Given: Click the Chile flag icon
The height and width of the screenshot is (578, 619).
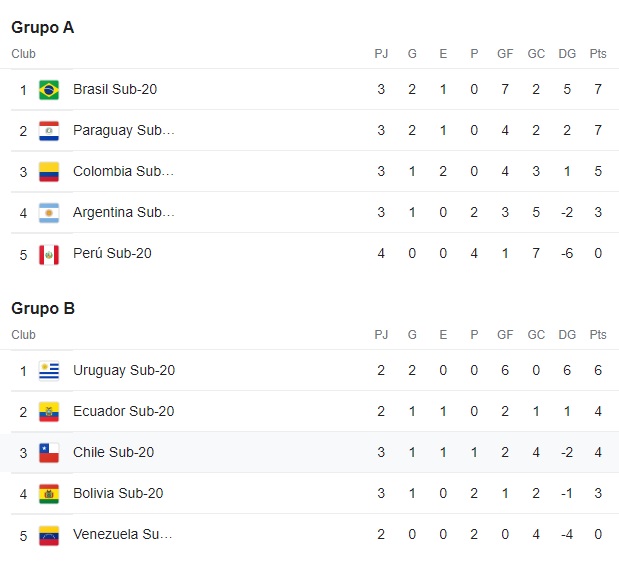Looking at the screenshot, I should tap(49, 453).
